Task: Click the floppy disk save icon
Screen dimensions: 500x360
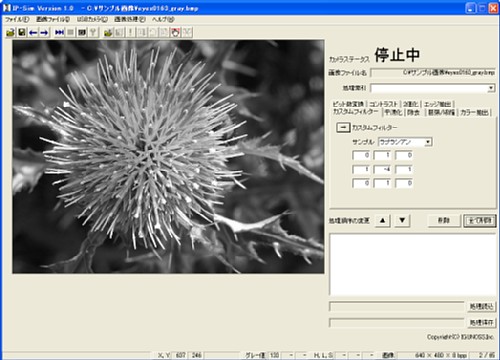Action: click(22, 32)
